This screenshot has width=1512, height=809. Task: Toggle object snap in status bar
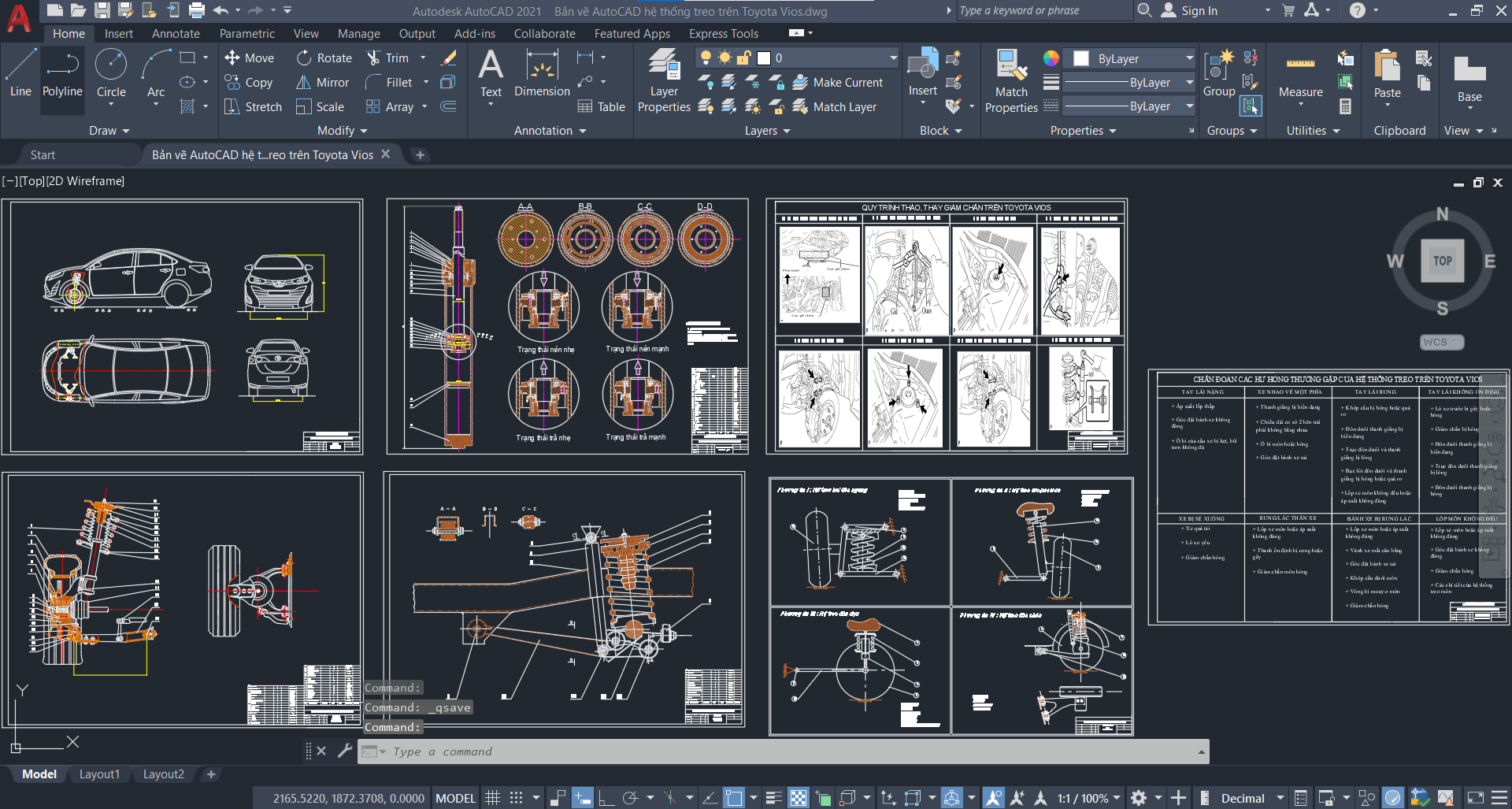point(733,798)
